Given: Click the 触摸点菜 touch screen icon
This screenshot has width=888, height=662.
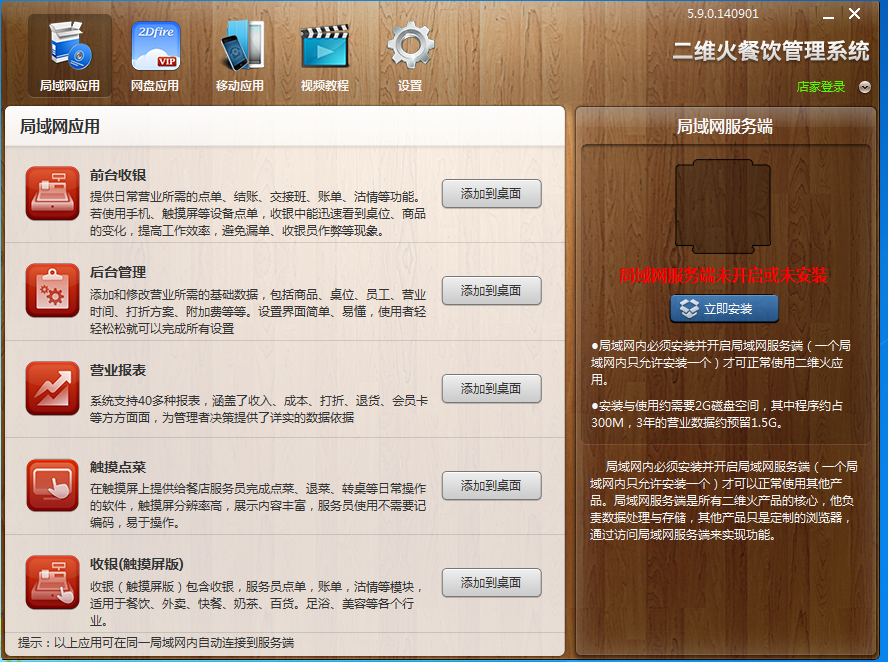Looking at the screenshot, I should tap(53, 485).
